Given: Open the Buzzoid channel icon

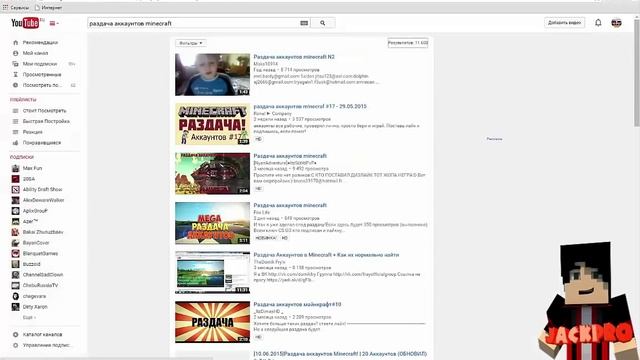Looking at the screenshot, I should pyautogui.click(x=16, y=264).
